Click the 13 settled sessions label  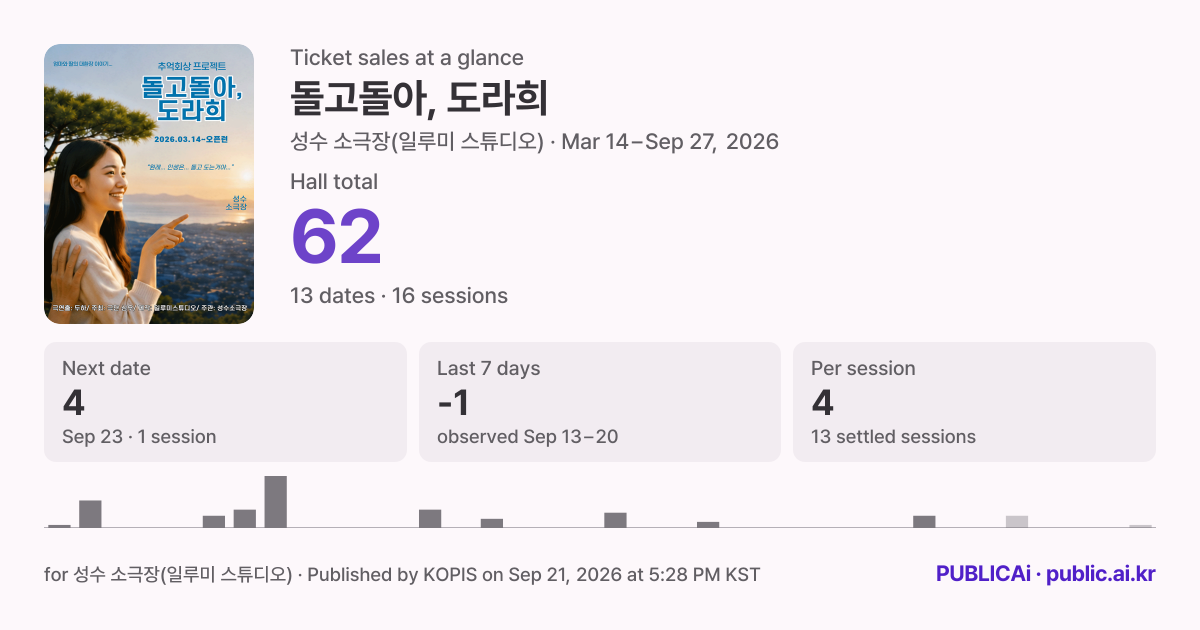pyautogui.click(x=893, y=437)
